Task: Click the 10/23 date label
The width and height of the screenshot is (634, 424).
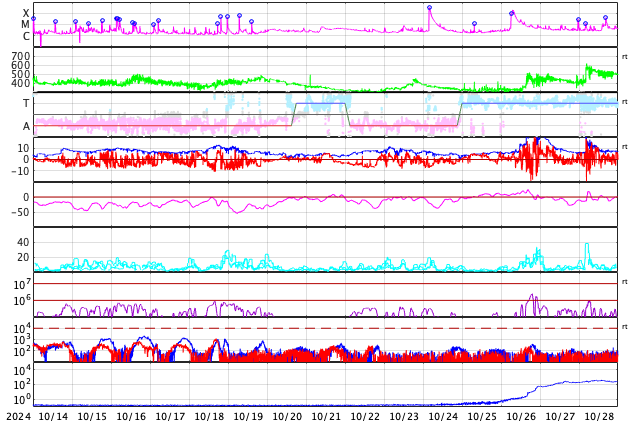Action: coord(404,416)
